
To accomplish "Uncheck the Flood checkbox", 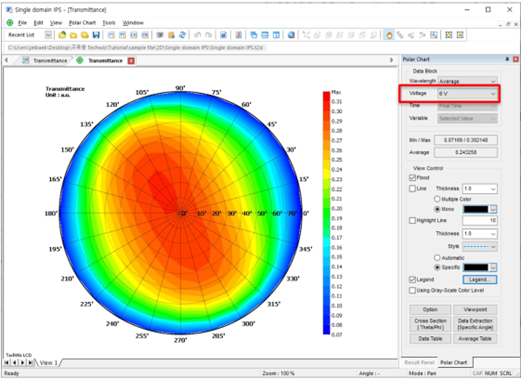I will coord(412,177).
